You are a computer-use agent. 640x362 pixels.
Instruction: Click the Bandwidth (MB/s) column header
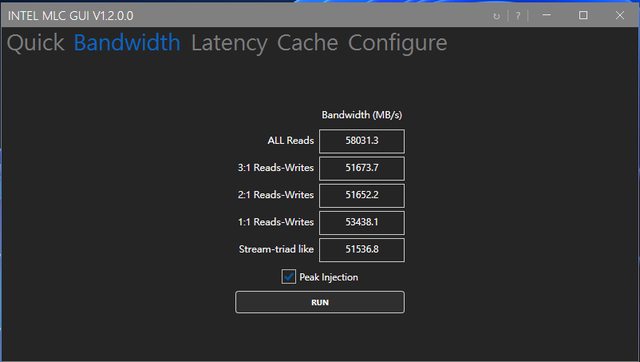[362, 115]
